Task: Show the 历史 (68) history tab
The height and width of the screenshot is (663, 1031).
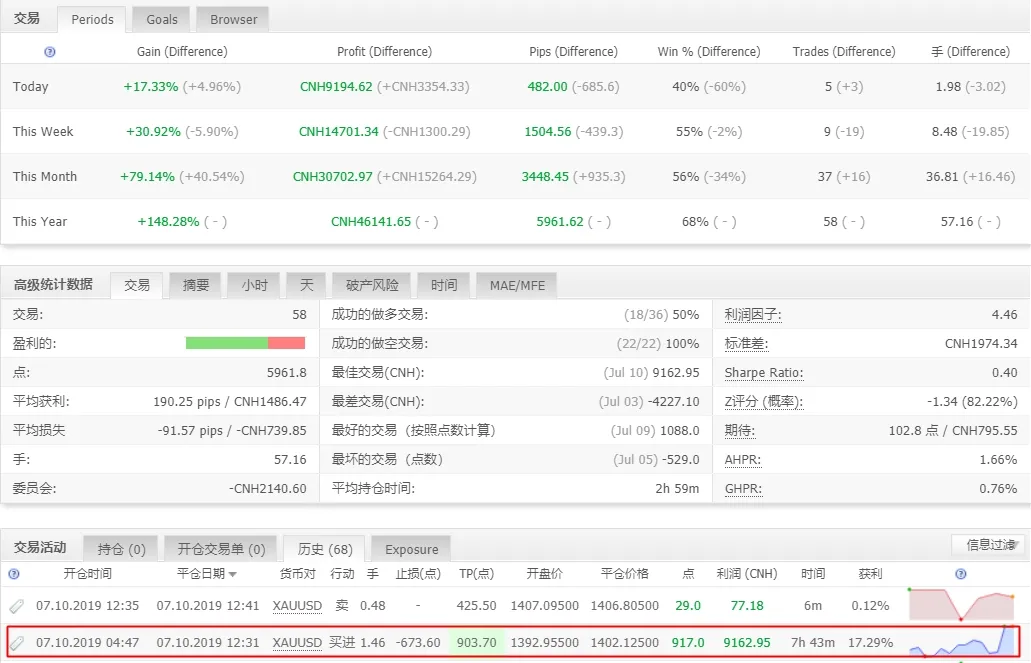Action: coord(325,549)
